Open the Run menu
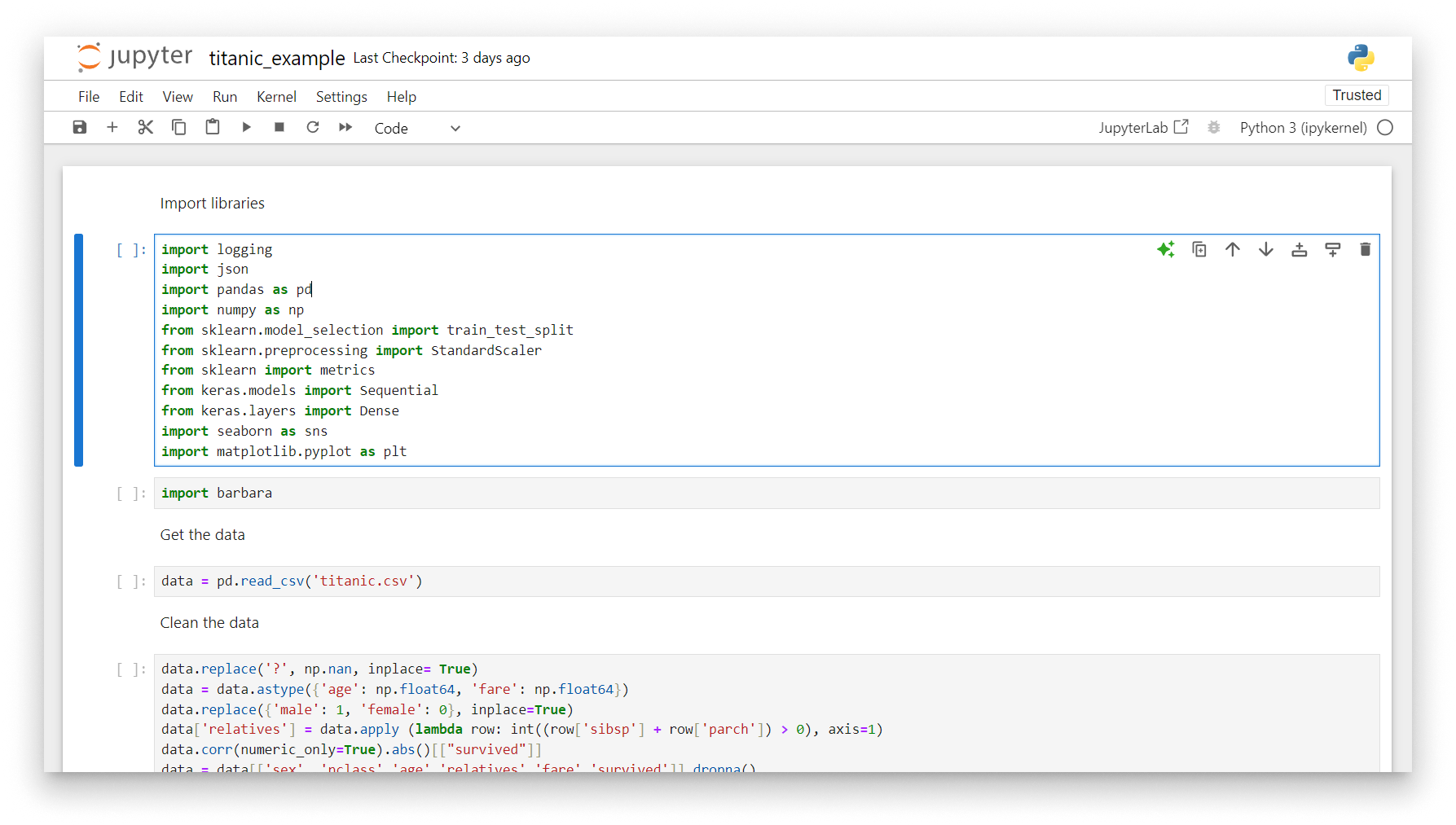This screenshot has height=825, width=1456. 224,96
